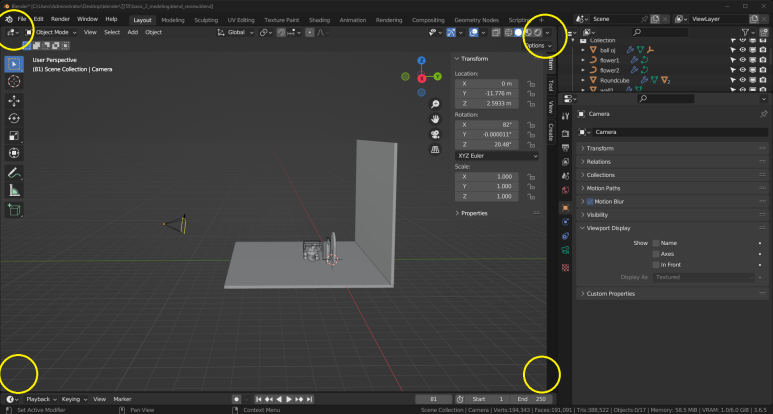773x414 pixels.
Task: Click the Blender logo menu icon
Action: 8,19
